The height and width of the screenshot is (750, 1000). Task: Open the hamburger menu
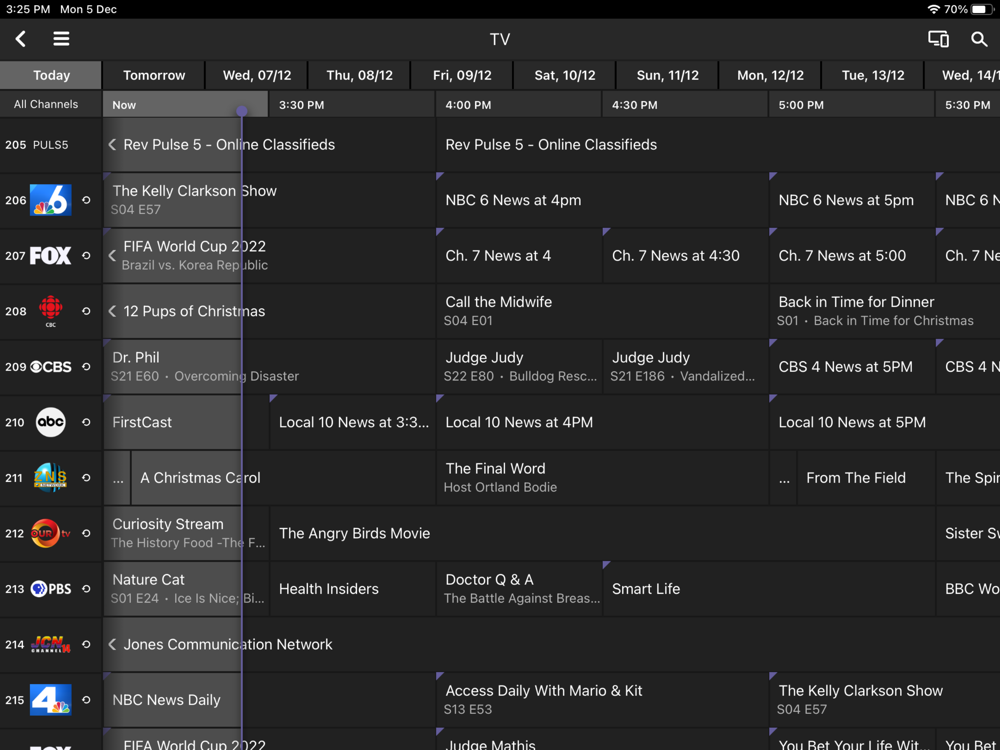click(61, 39)
